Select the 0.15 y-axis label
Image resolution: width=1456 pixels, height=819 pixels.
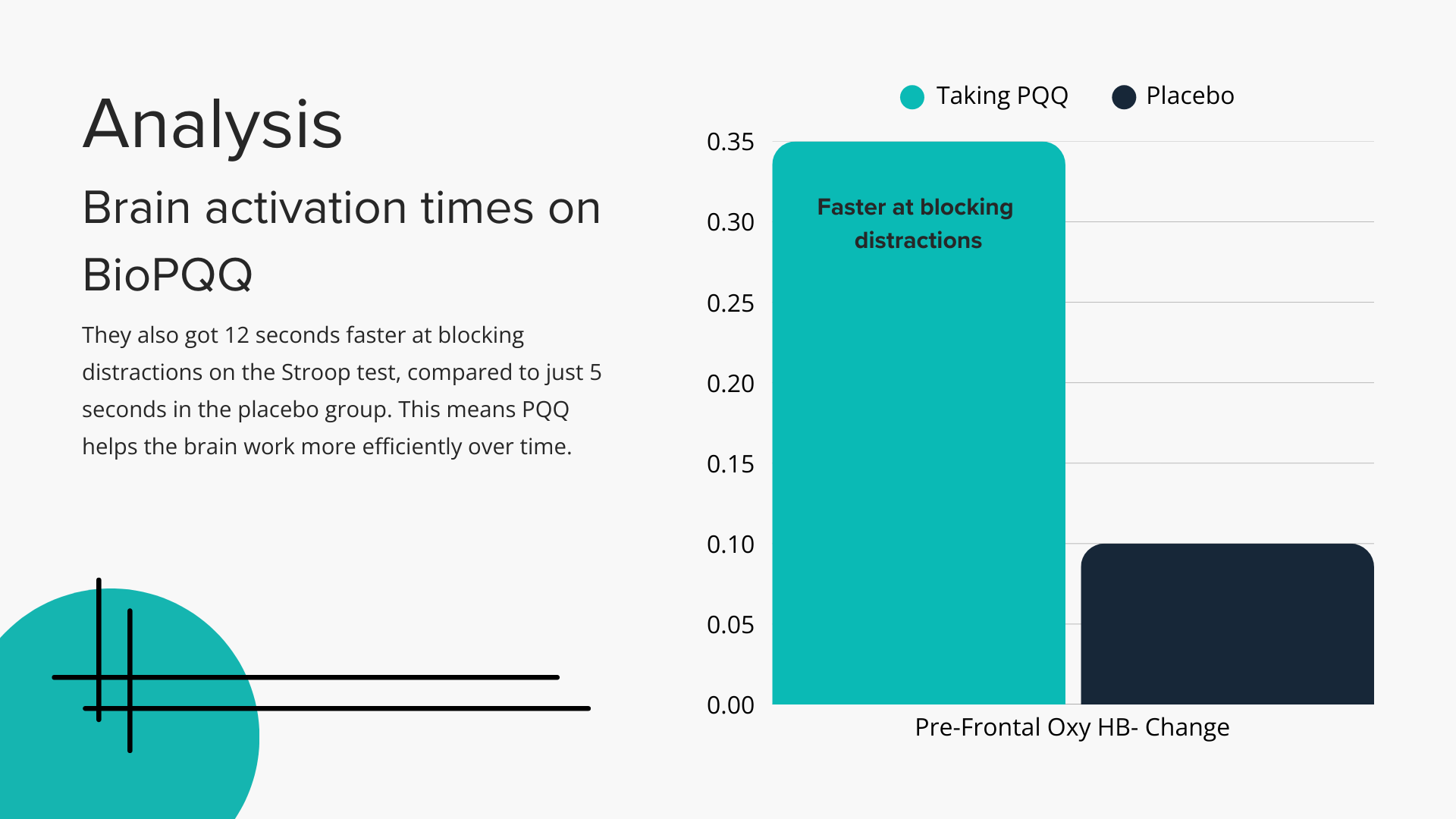730,464
